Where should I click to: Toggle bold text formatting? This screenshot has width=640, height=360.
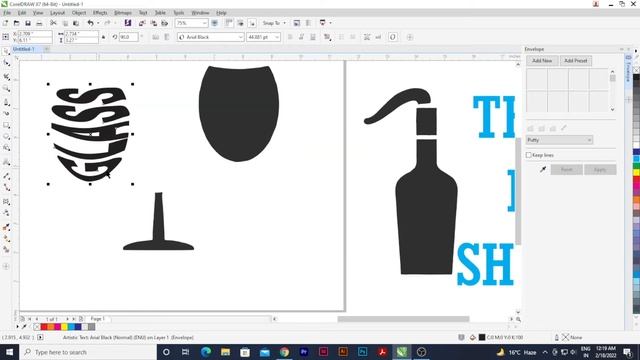tap(290, 37)
